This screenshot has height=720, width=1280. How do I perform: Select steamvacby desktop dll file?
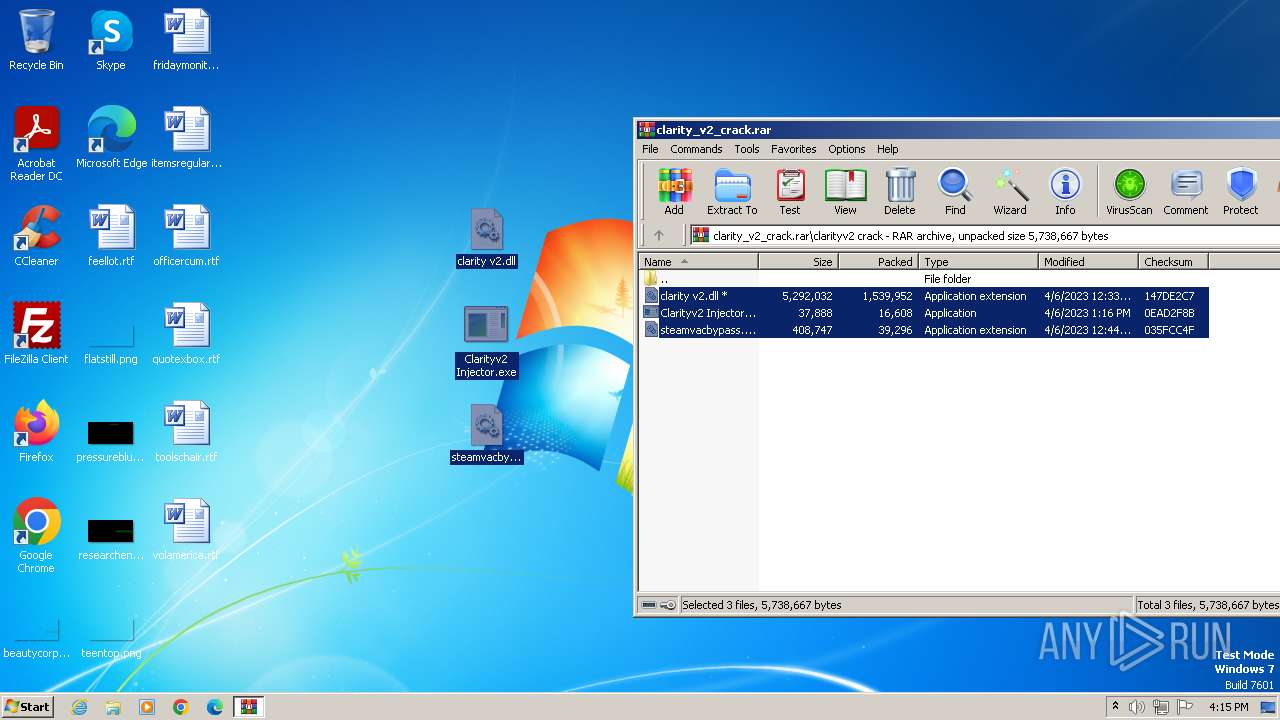(x=486, y=435)
